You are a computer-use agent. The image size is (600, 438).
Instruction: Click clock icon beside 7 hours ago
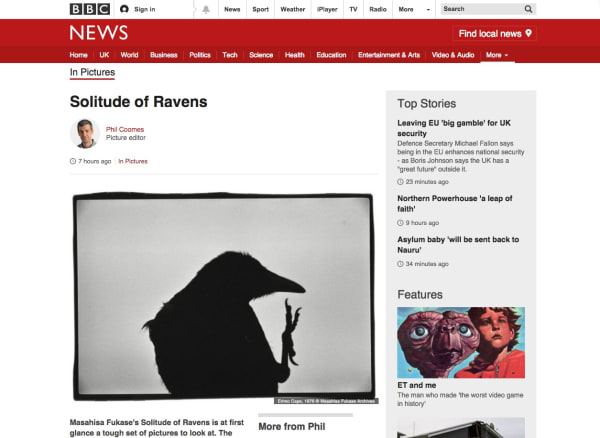pyautogui.click(x=73, y=161)
